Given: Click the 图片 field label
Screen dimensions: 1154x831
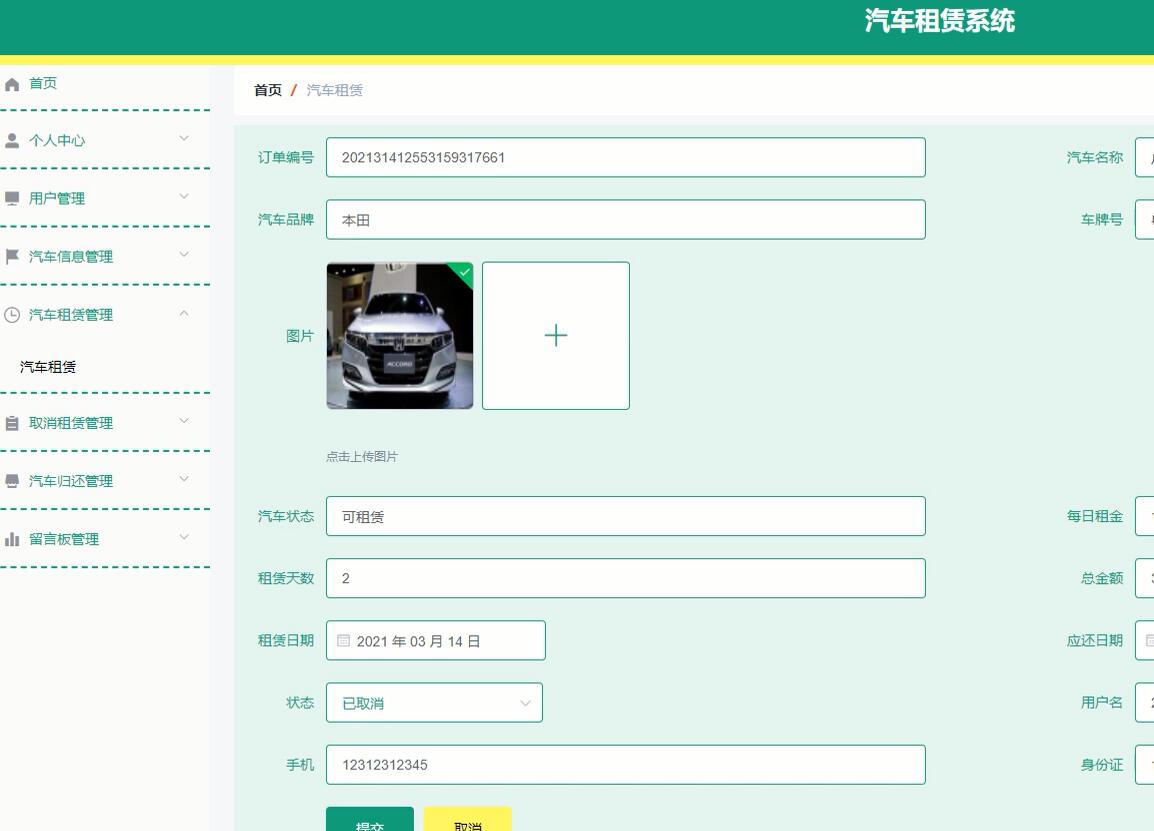Looking at the screenshot, I should tap(300, 336).
